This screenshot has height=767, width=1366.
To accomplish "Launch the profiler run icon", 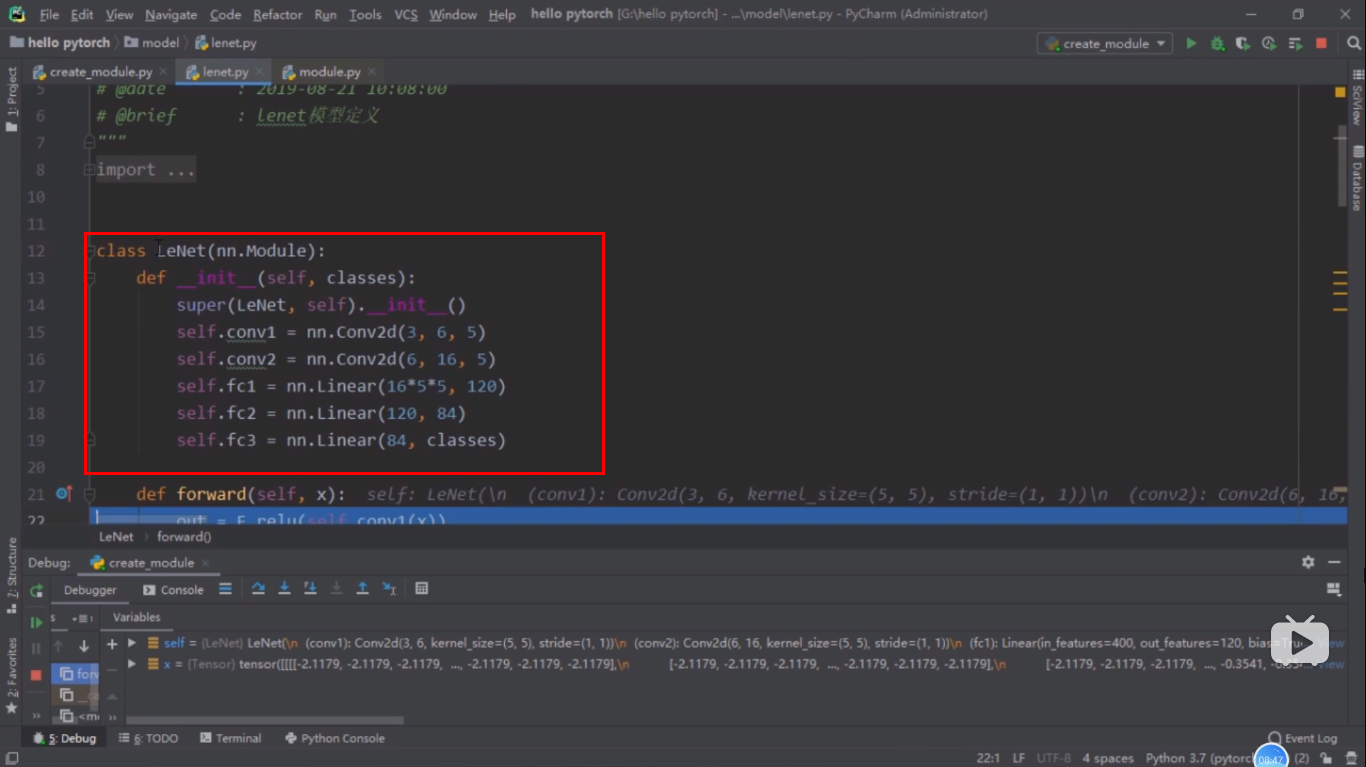I will tap(1269, 43).
